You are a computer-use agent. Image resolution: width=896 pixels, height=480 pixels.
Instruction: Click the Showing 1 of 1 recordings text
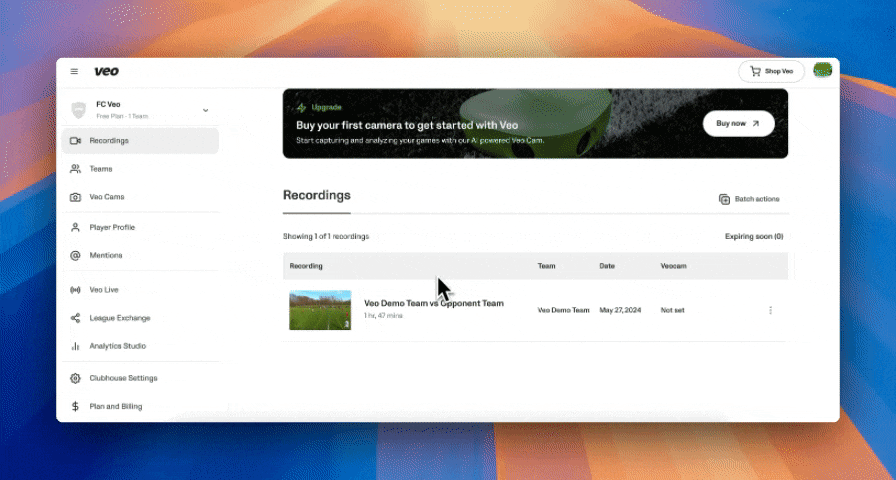(x=326, y=236)
